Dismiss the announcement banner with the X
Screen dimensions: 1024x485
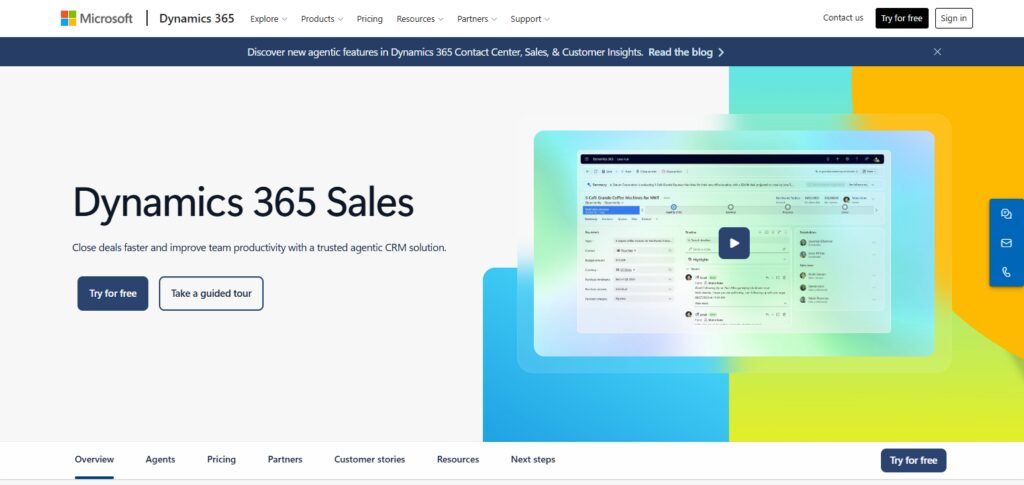(x=937, y=52)
